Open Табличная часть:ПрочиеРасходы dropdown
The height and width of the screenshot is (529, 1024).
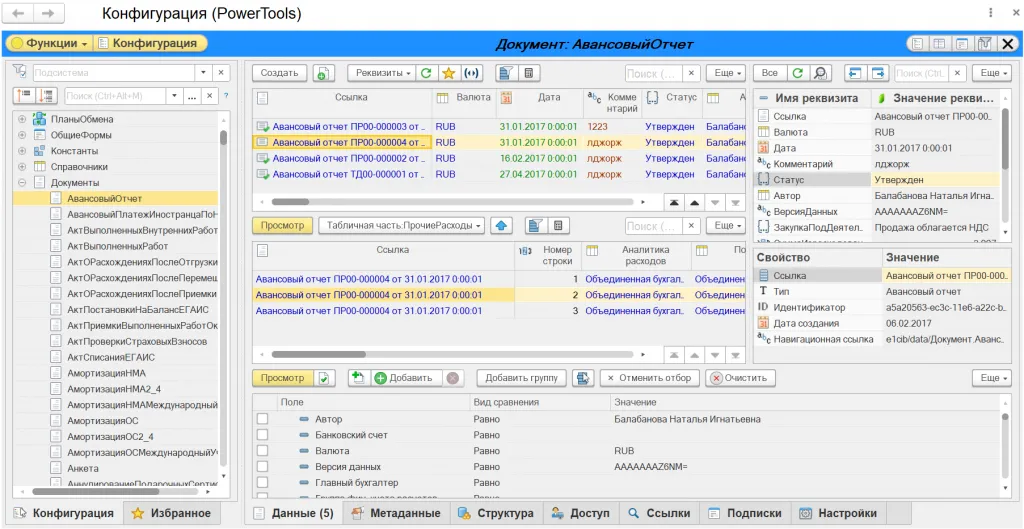[x=401, y=226]
